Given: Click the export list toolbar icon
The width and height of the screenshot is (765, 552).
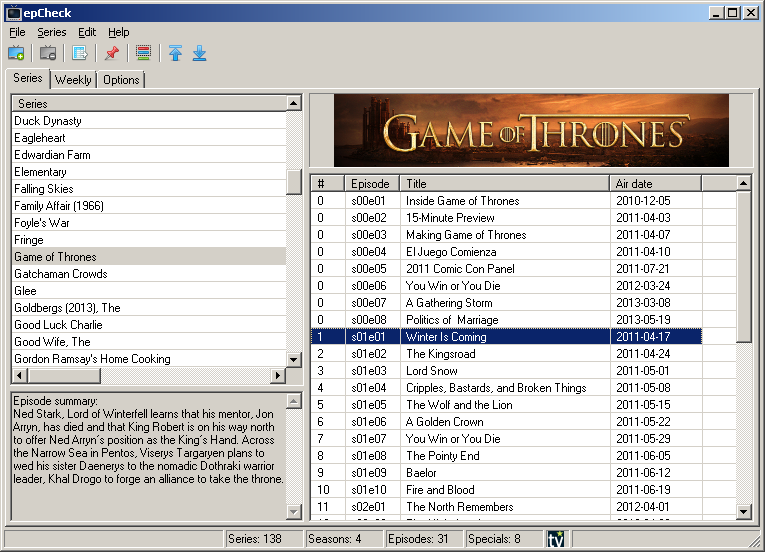Looking at the screenshot, I should pos(80,53).
